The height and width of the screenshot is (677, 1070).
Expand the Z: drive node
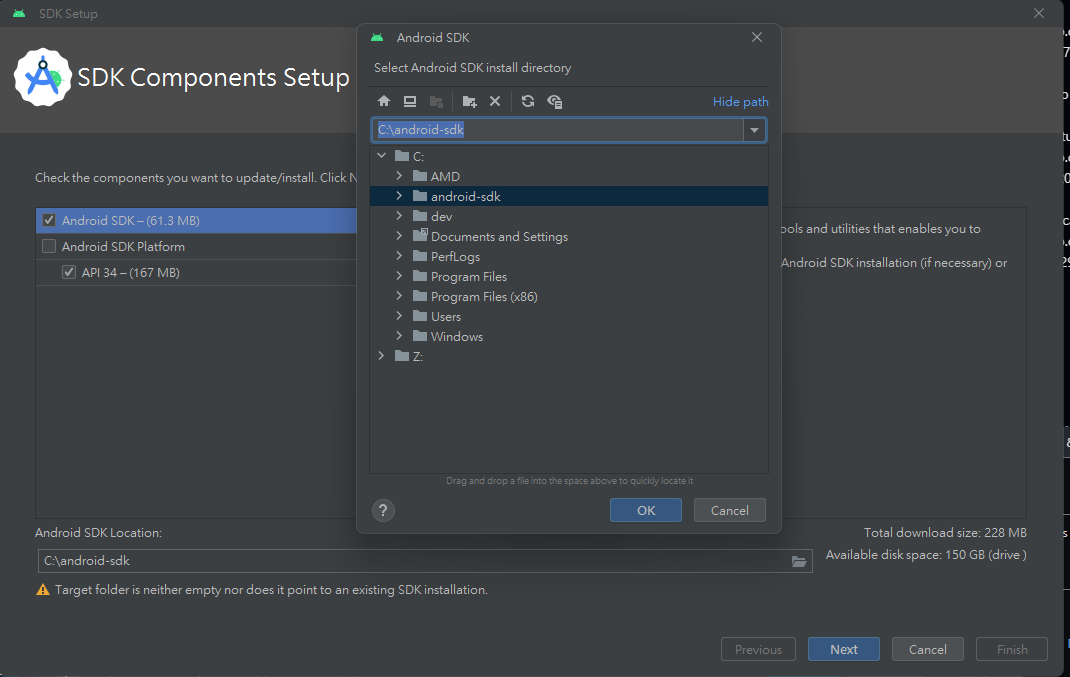pos(381,355)
